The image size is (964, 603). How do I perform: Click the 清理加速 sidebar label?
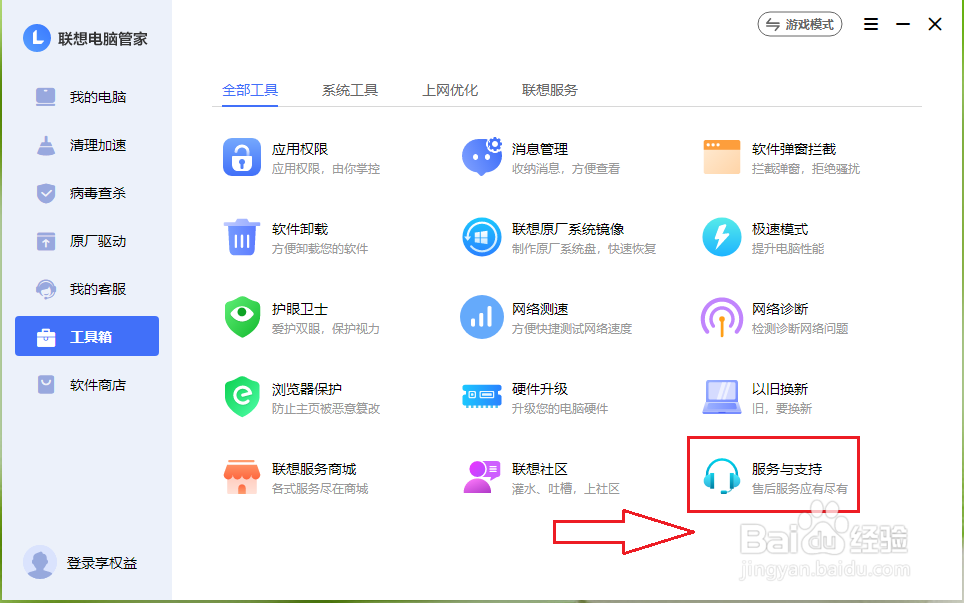click(98, 145)
